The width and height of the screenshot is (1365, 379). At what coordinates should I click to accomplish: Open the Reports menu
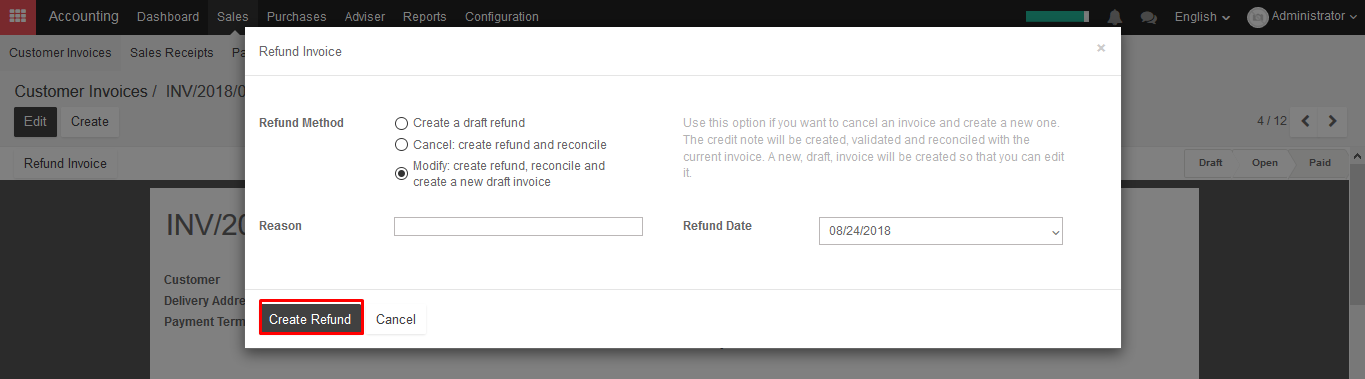pos(425,17)
